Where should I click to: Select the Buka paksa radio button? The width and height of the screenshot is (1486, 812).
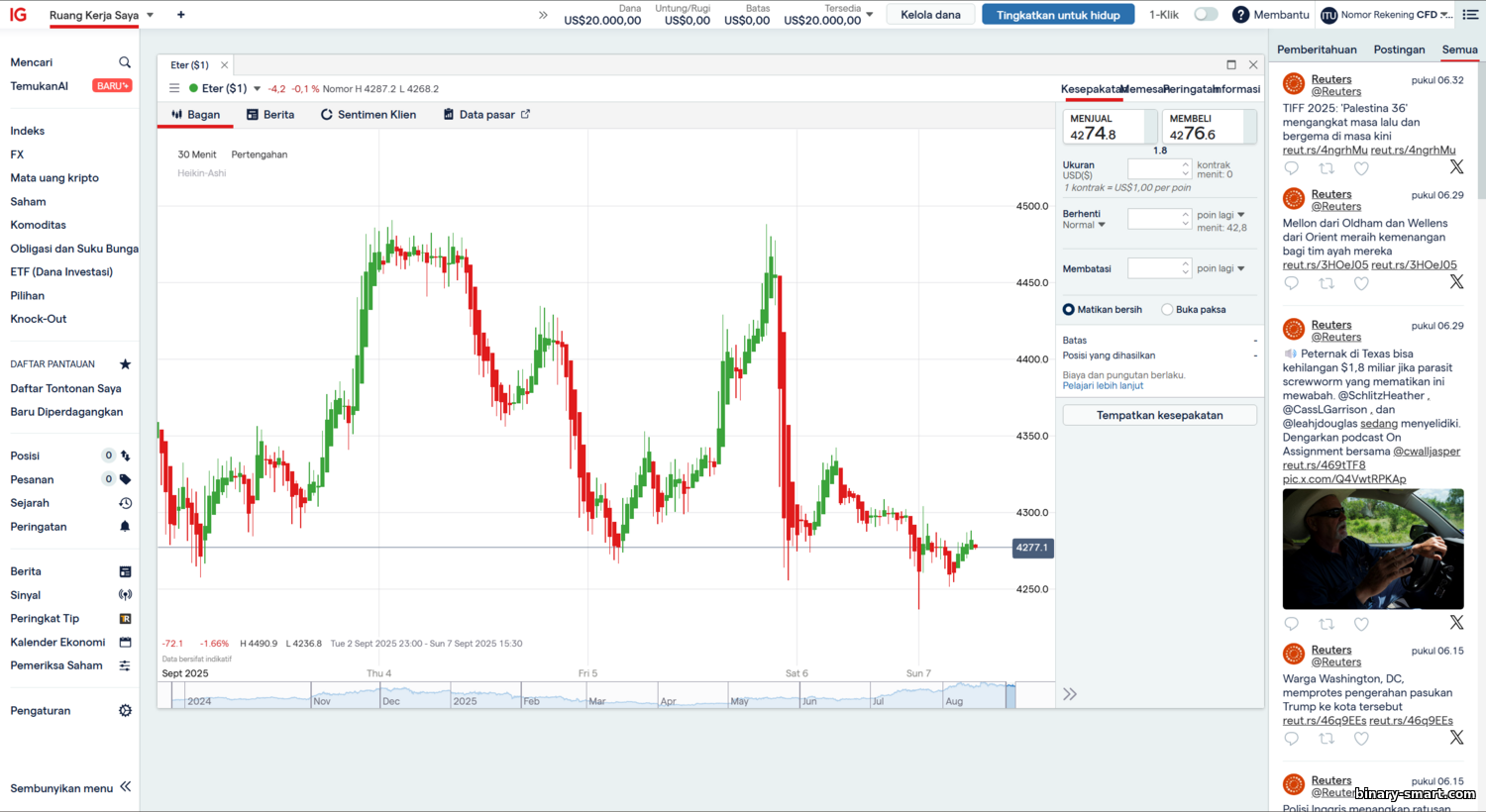tap(1167, 310)
